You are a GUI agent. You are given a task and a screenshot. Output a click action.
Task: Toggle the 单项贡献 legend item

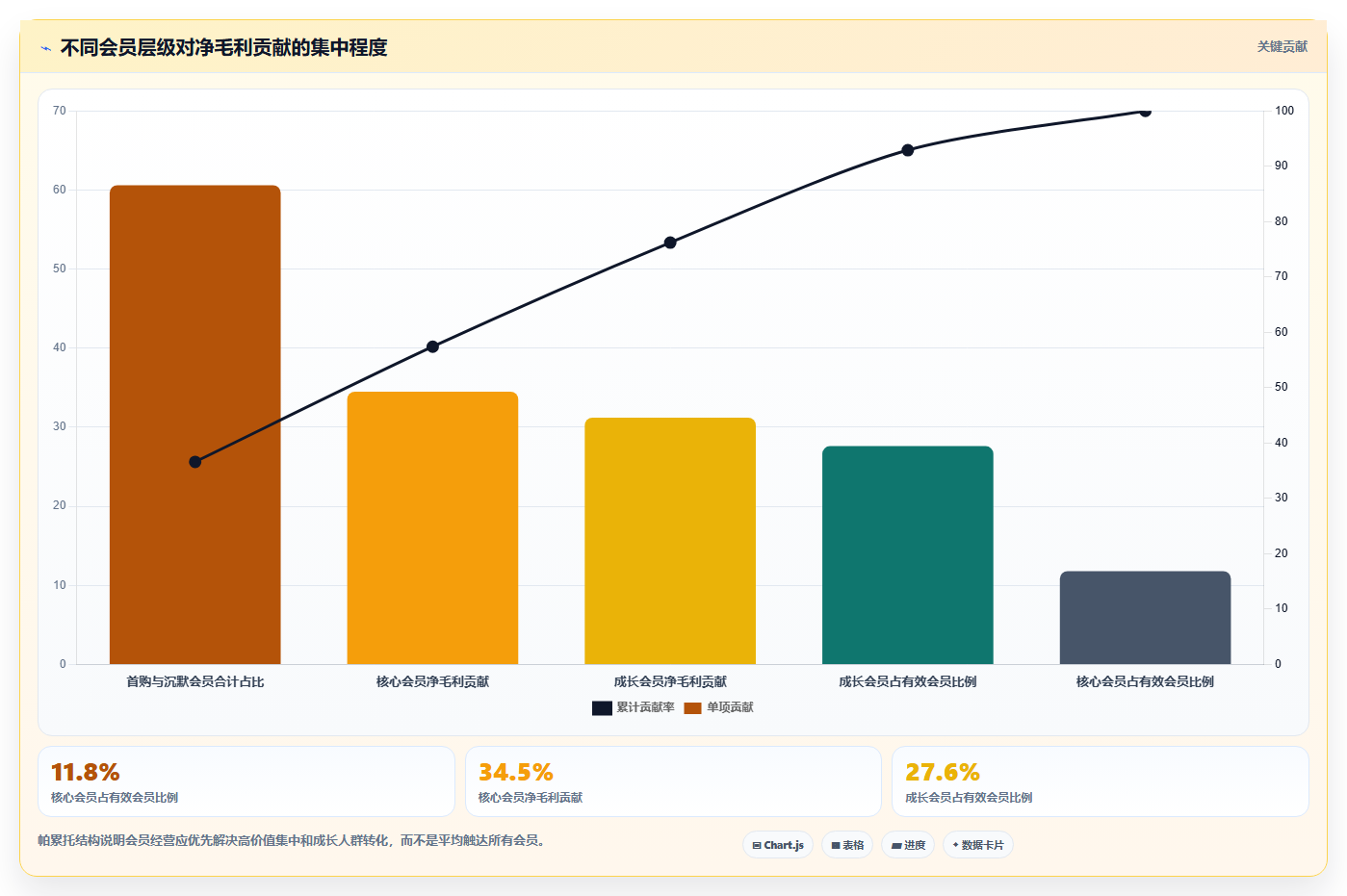[x=719, y=707]
